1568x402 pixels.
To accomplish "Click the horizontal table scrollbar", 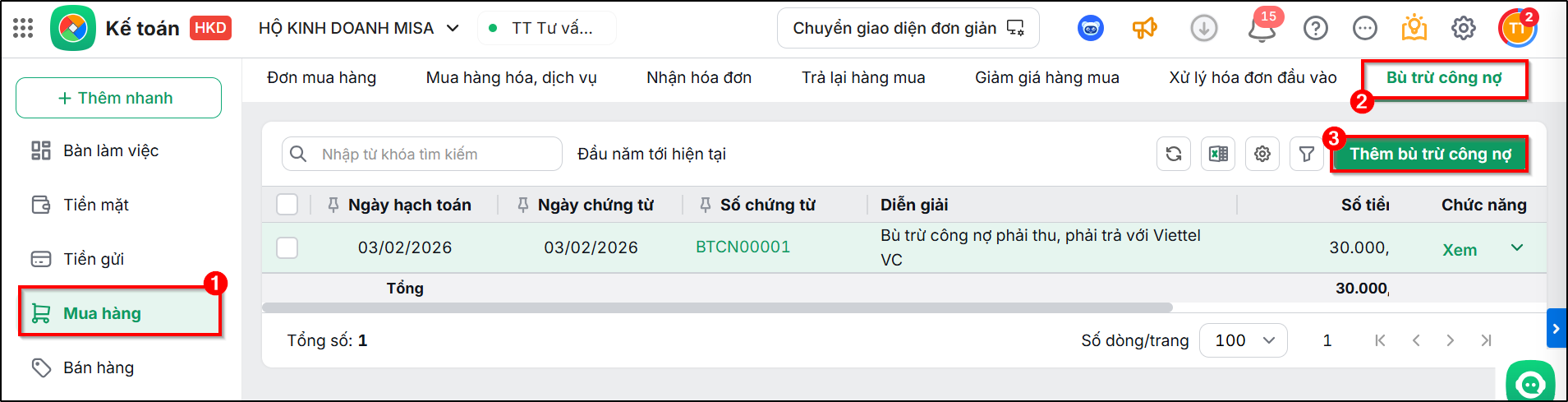I will point(717,307).
